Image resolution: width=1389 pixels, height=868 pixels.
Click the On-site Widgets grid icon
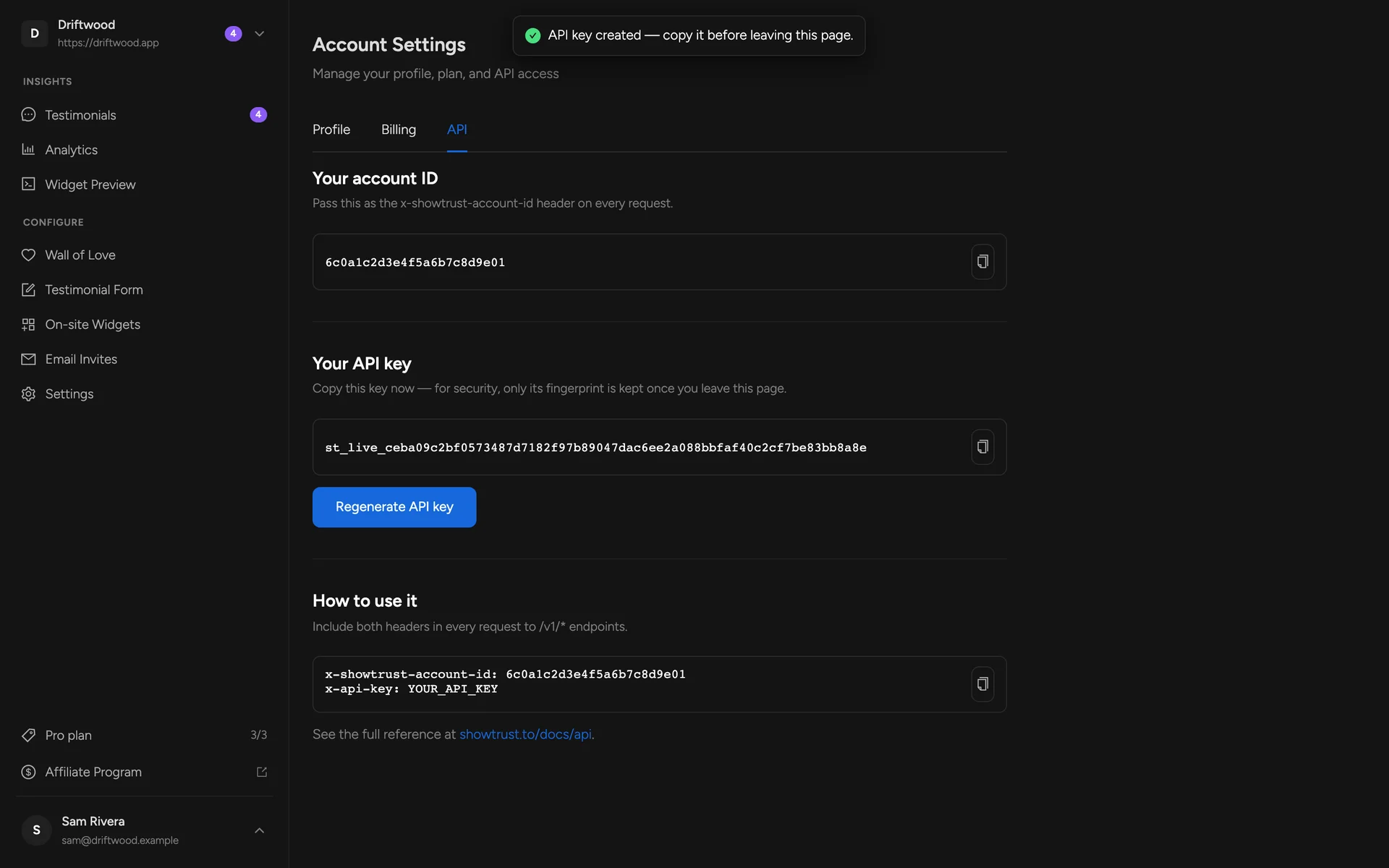pyautogui.click(x=28, y=324)
